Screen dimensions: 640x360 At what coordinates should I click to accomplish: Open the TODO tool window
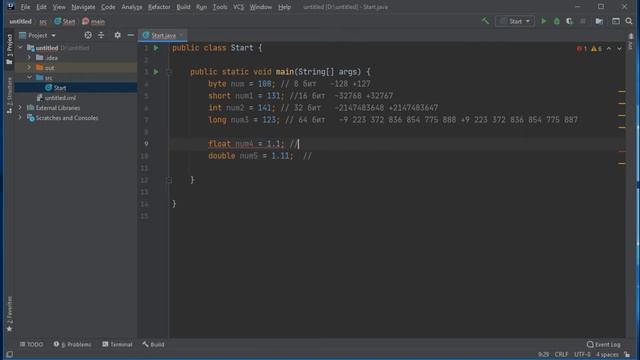pos(31,344)
